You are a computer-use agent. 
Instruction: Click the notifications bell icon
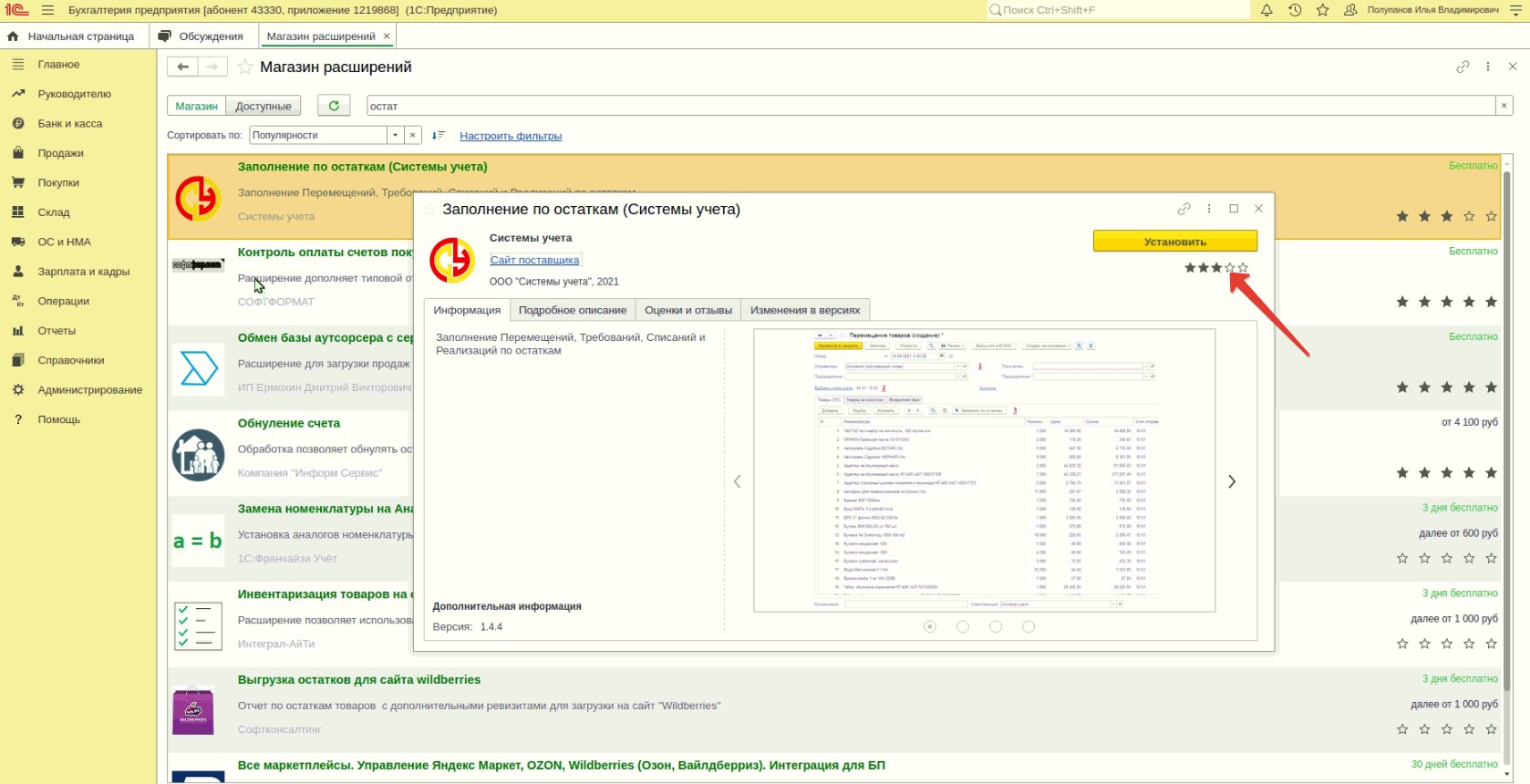pos(1266,10)
